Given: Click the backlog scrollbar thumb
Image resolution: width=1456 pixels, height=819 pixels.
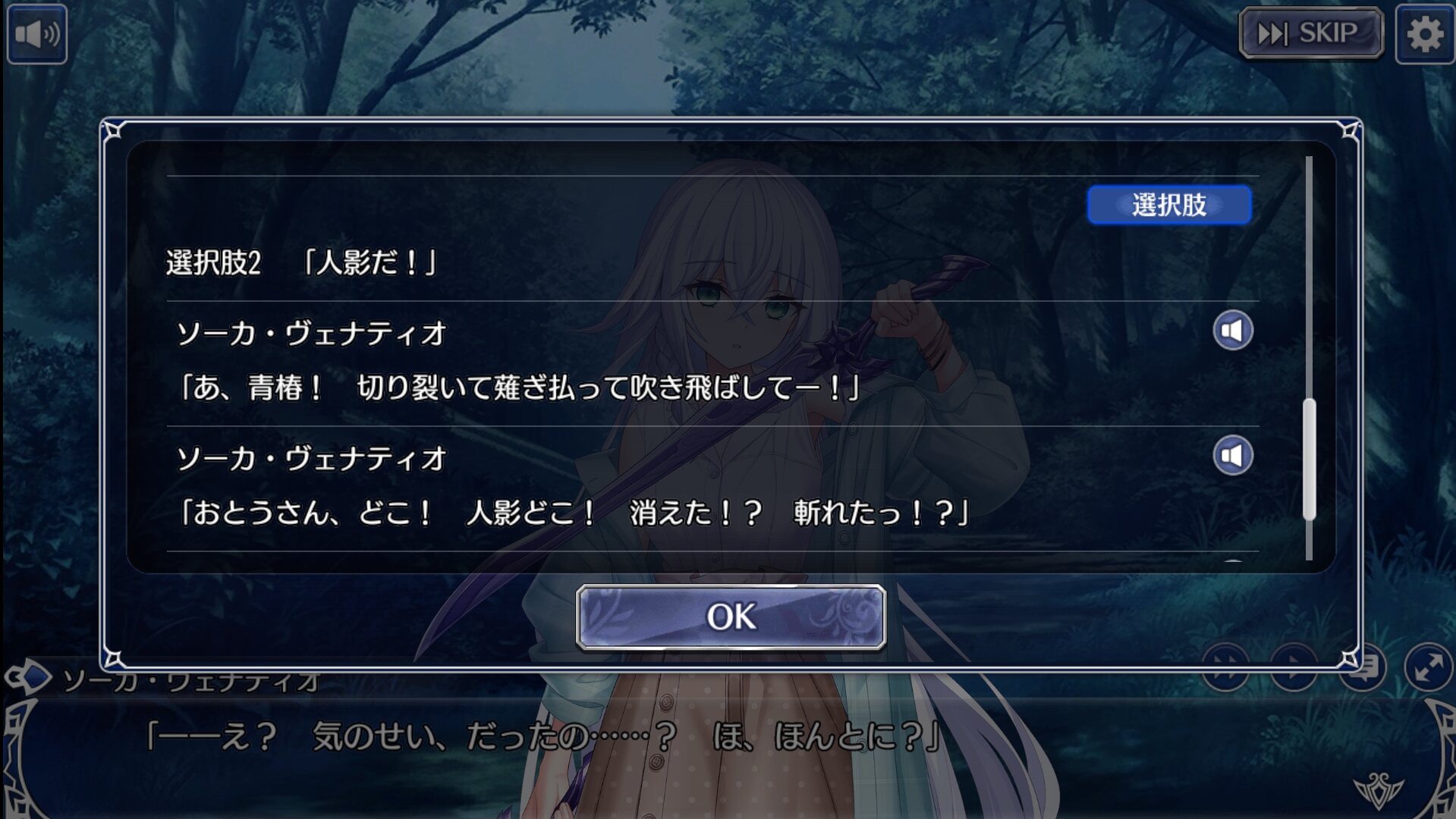Looking at the screenshot, I should (x=1309, y=459).
